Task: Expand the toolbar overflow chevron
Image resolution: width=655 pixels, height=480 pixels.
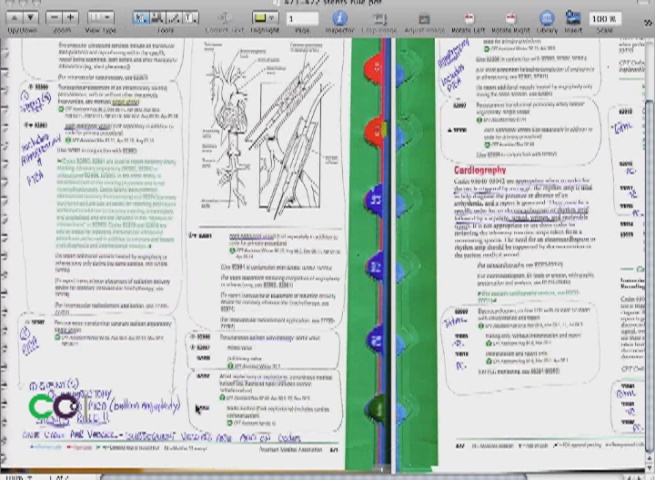Action: tap(648, 23)
